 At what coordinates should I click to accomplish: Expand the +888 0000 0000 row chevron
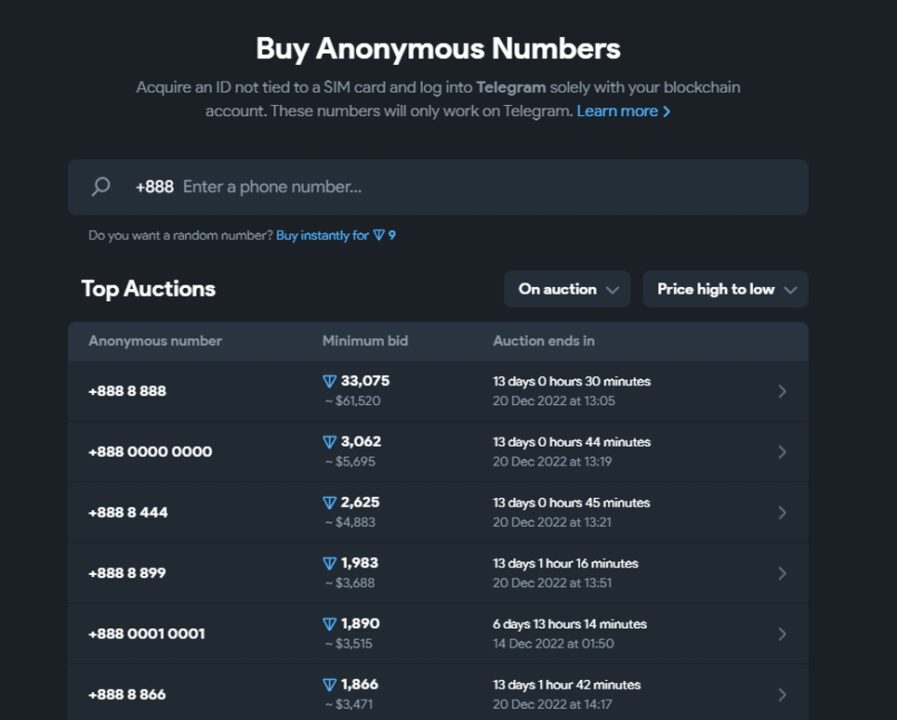pos(781,451)
